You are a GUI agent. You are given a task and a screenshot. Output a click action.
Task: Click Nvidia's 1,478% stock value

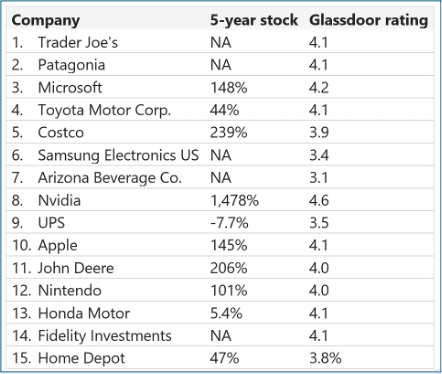point(234,201)
